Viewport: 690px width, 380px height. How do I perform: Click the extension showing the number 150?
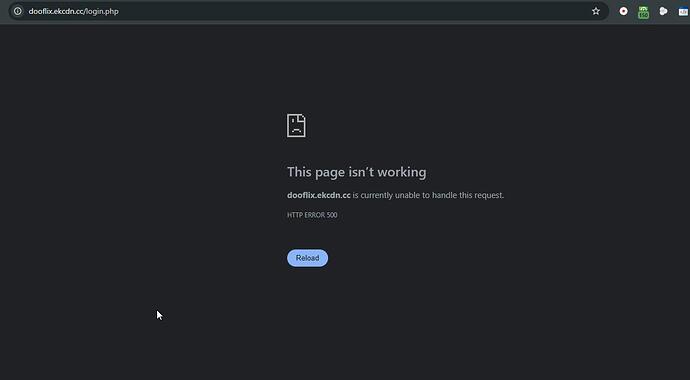pyautogui.click(x=643, y=12)
